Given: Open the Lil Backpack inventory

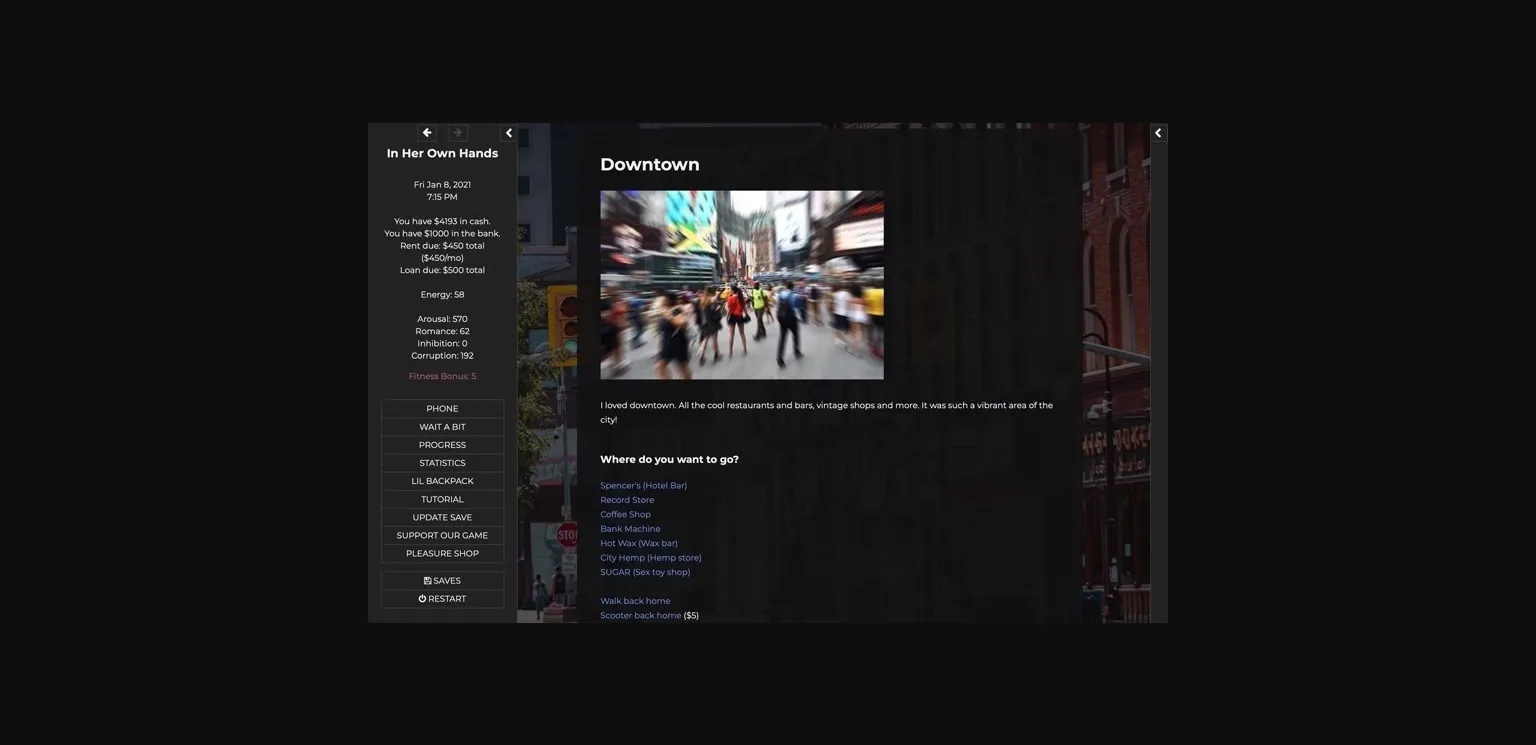Looking at the screenshot, I should [442, 481].
